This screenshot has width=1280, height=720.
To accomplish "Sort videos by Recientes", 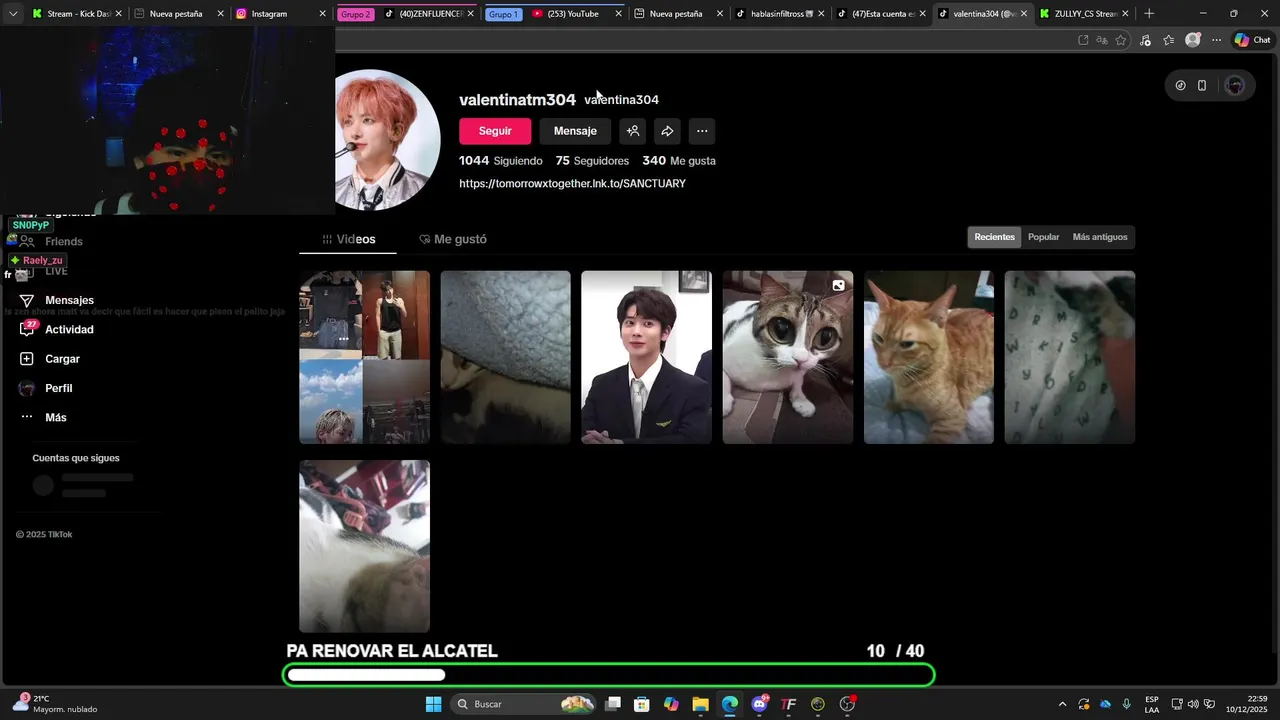I will coord(994,237).
